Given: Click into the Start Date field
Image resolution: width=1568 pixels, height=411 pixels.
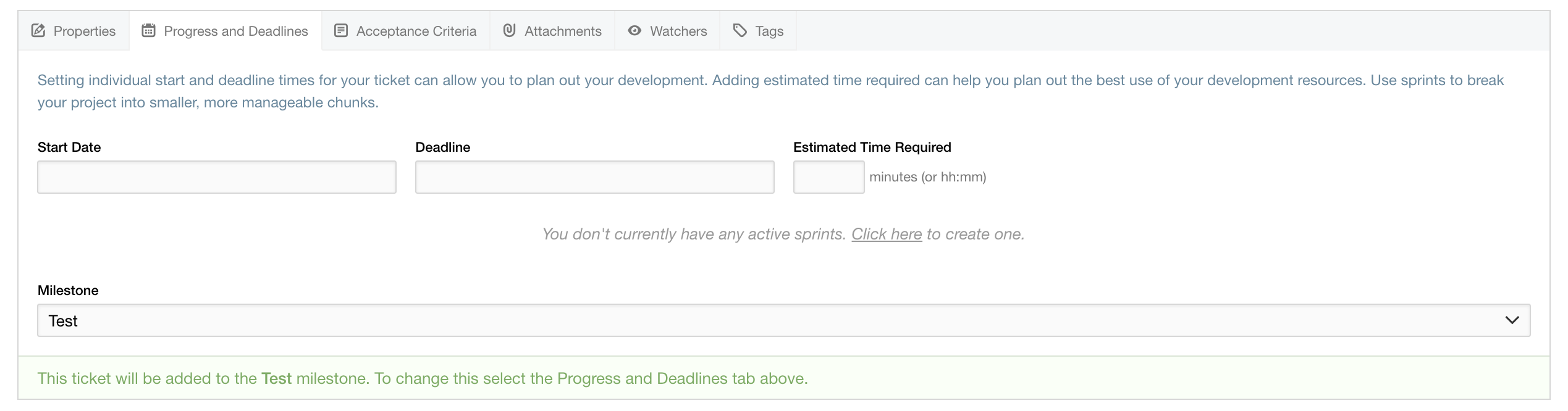Looking at the screenshot, I should click(x=217, y=177).
